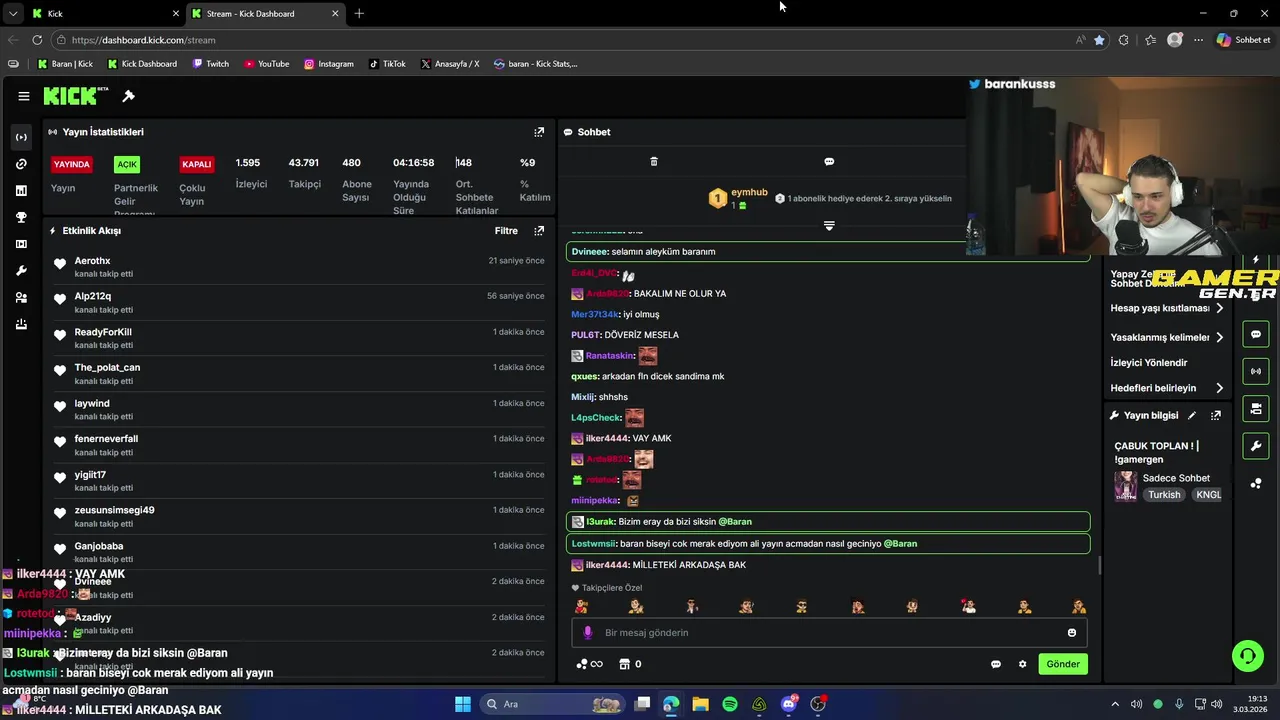Screen dimensions: 1280x720
Task: Click the taskbar Ara search box
Action: (550, 704)
